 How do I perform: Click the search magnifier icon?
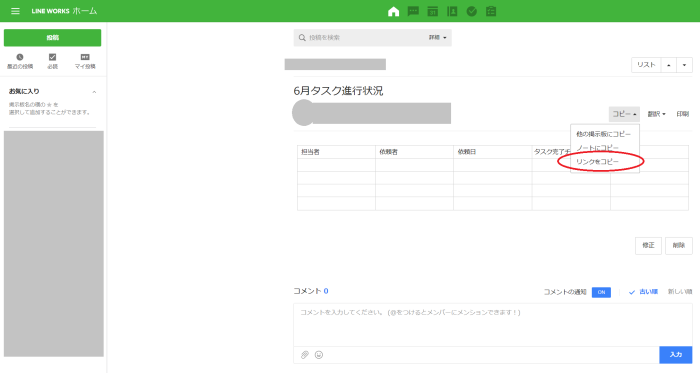[x=302, y=38]
